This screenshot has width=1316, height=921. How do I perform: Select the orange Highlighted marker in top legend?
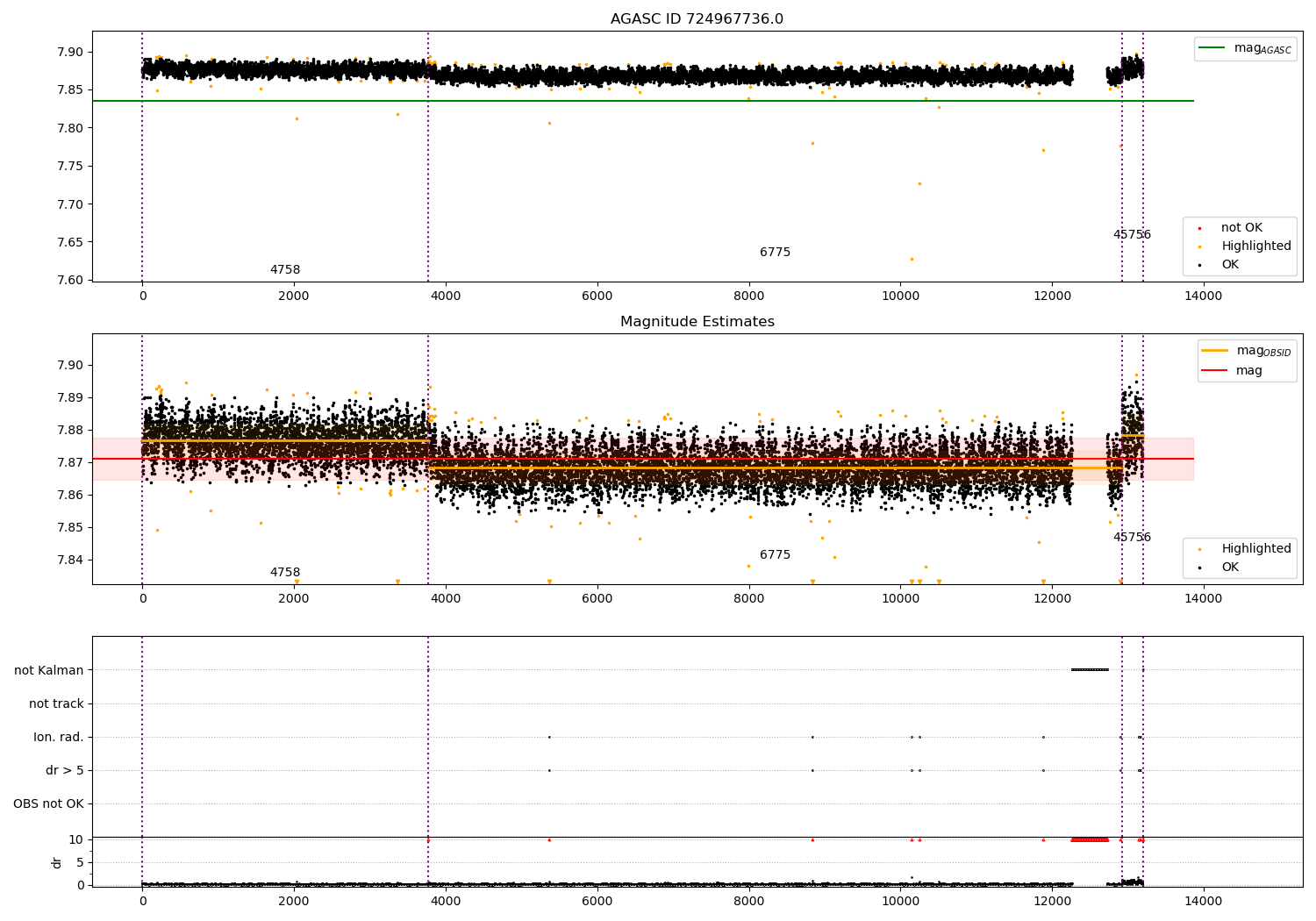pyautogui.click(x=1199, y=246)
